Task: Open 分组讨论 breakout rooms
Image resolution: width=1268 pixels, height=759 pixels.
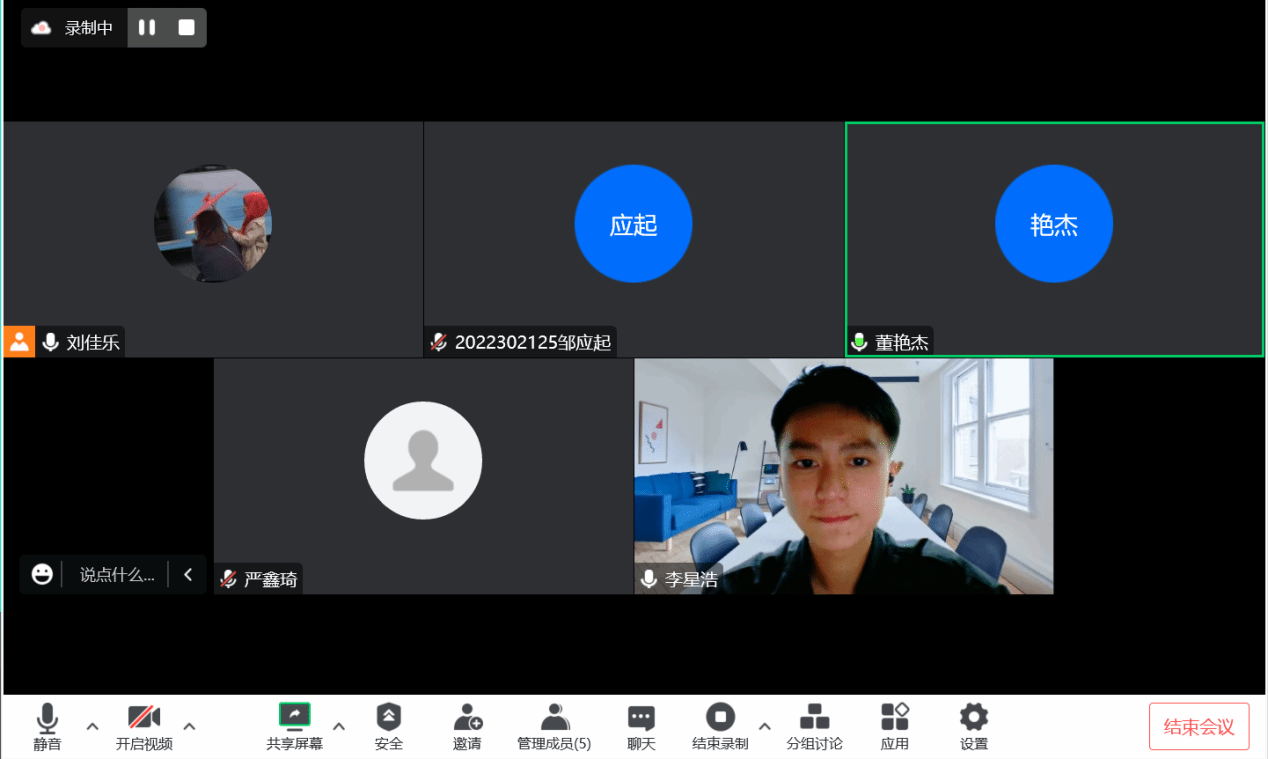Action: point(814,718)
